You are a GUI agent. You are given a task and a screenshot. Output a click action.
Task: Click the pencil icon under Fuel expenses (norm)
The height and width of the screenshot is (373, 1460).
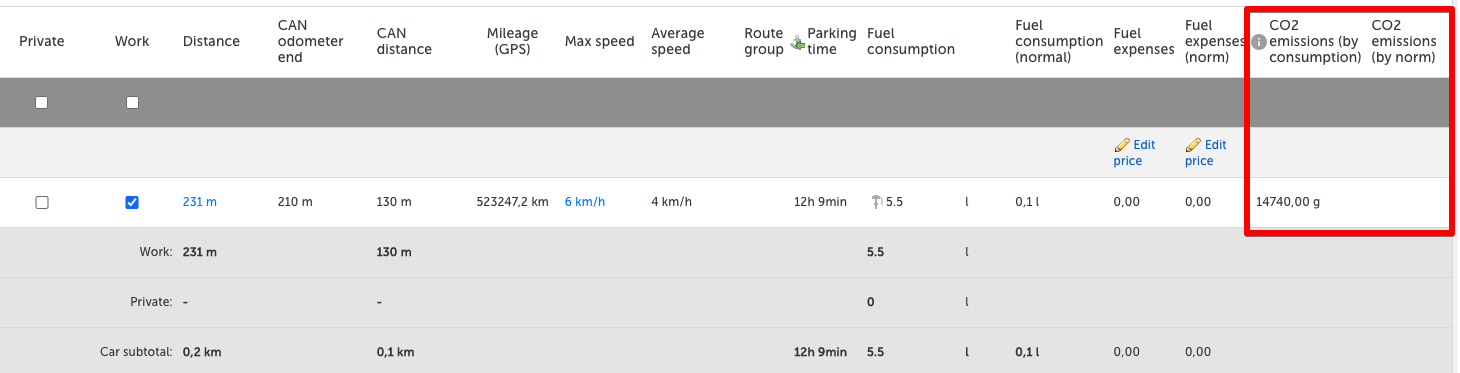tap(1193, 145)
